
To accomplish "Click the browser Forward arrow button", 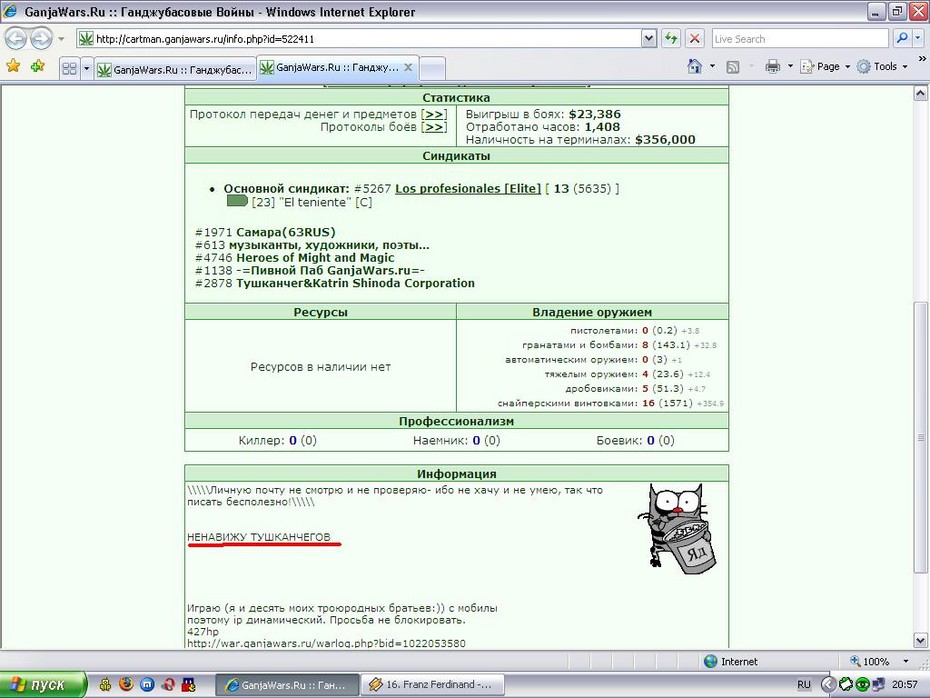I will [x=41, y=39].
